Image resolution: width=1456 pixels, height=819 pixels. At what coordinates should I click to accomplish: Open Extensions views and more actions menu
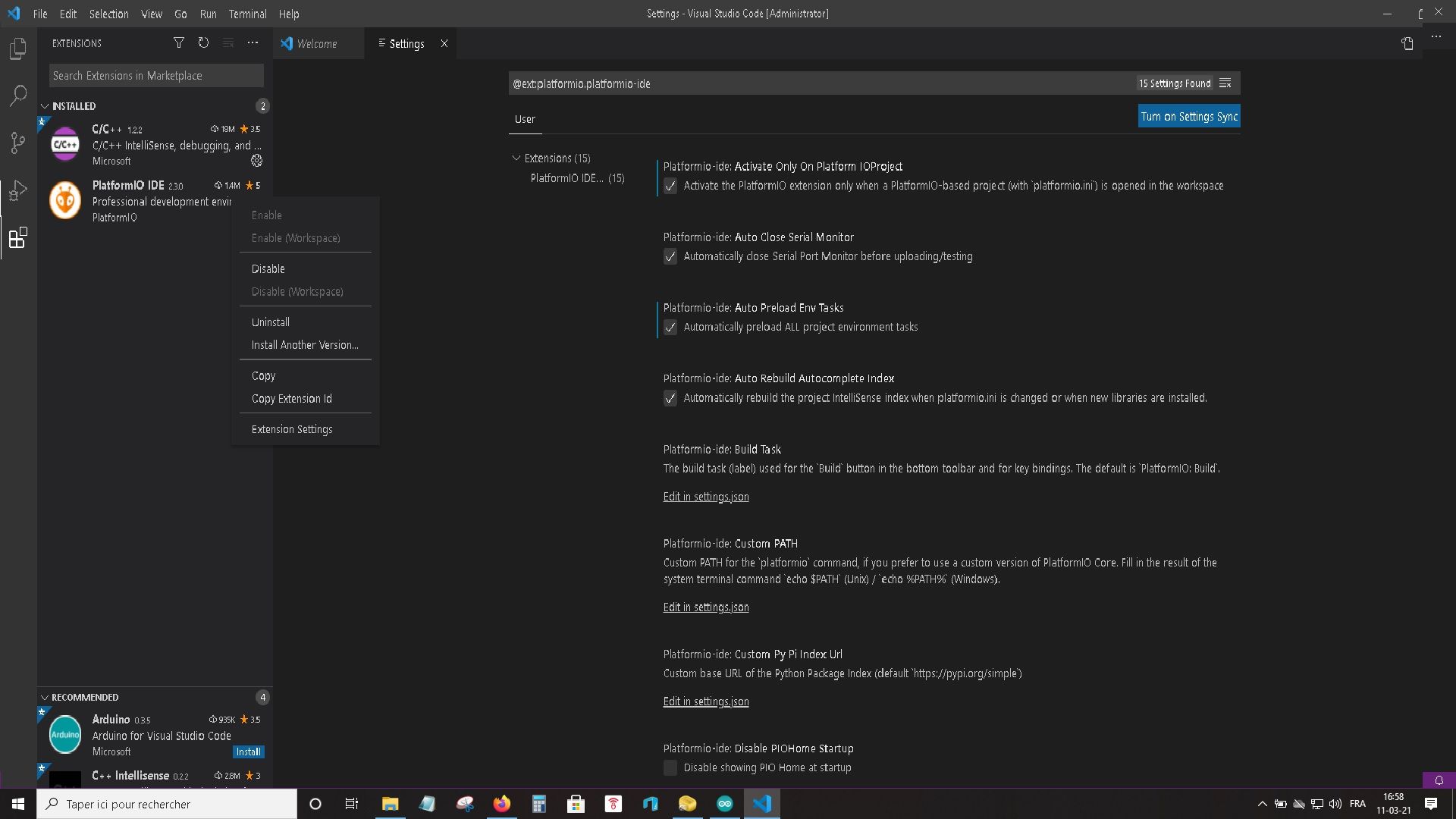point(253,43)
